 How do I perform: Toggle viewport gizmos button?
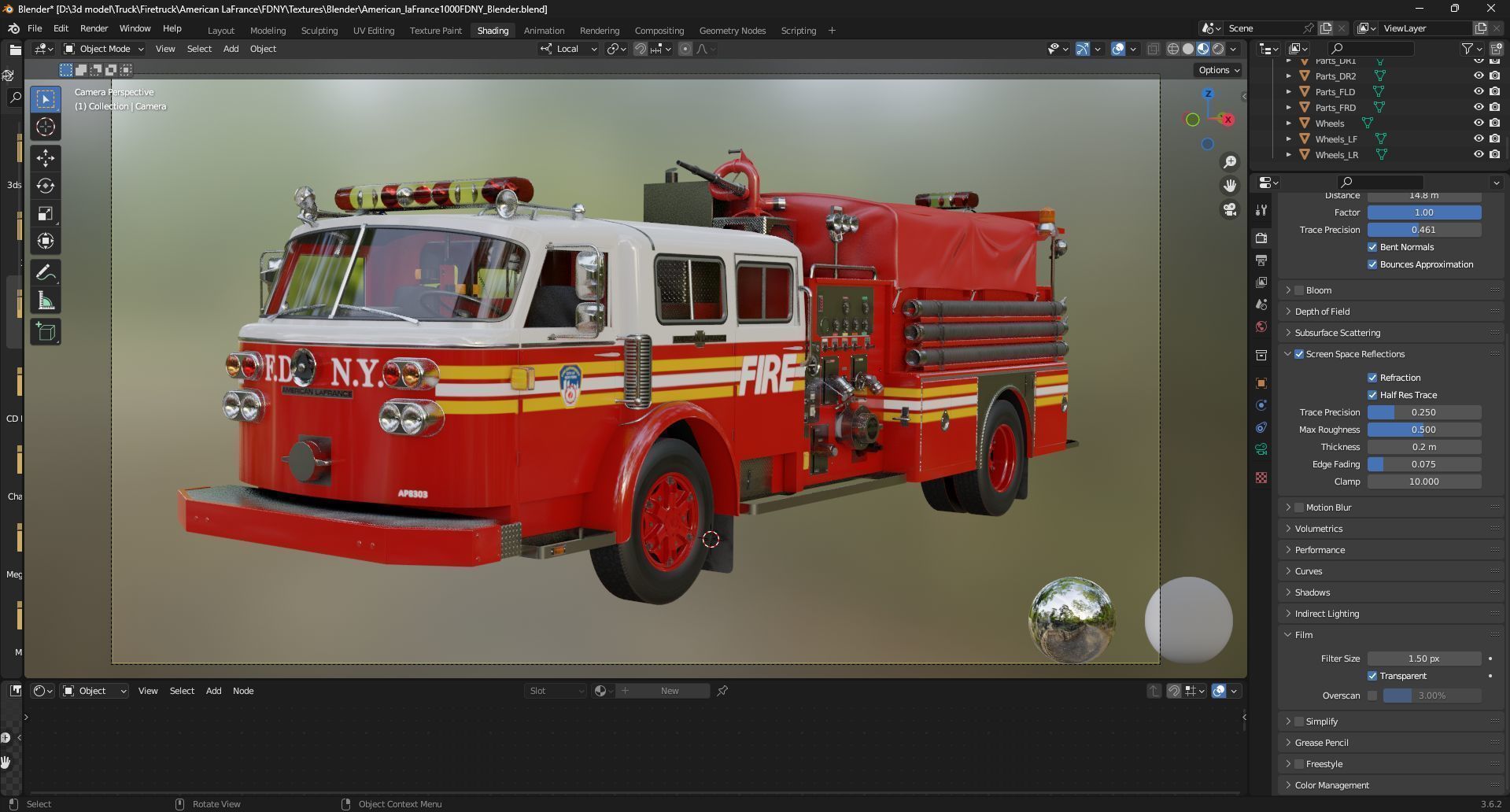pyautogui.click(x=1083, y=49)
